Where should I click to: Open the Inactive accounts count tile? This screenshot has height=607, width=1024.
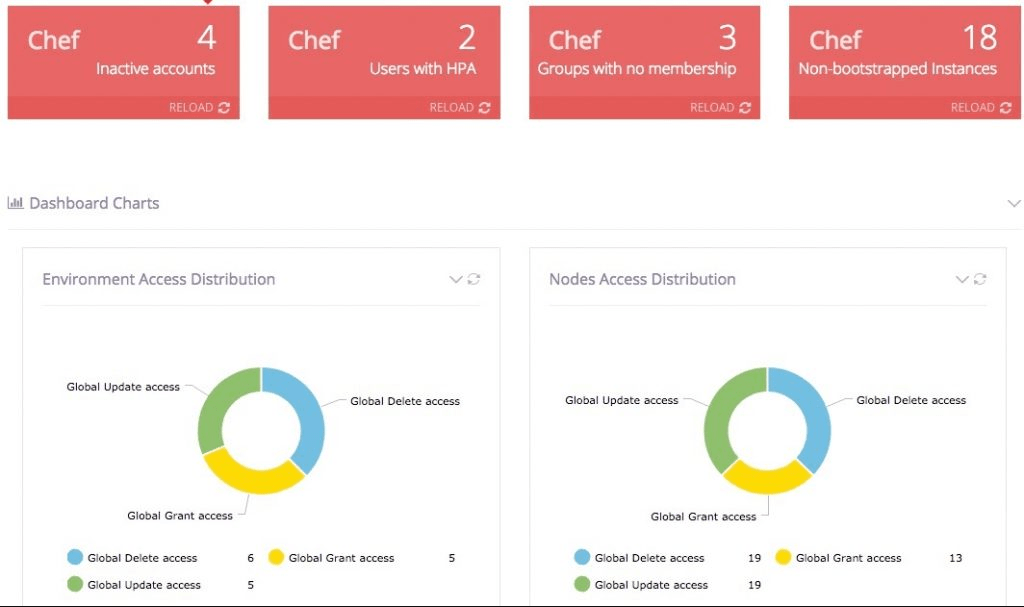coord(123,52)
